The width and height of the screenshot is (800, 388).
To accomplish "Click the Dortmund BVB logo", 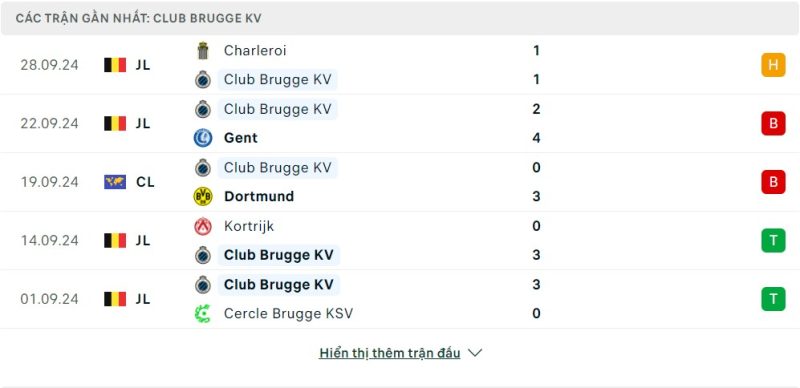I will tap(203, 197).
